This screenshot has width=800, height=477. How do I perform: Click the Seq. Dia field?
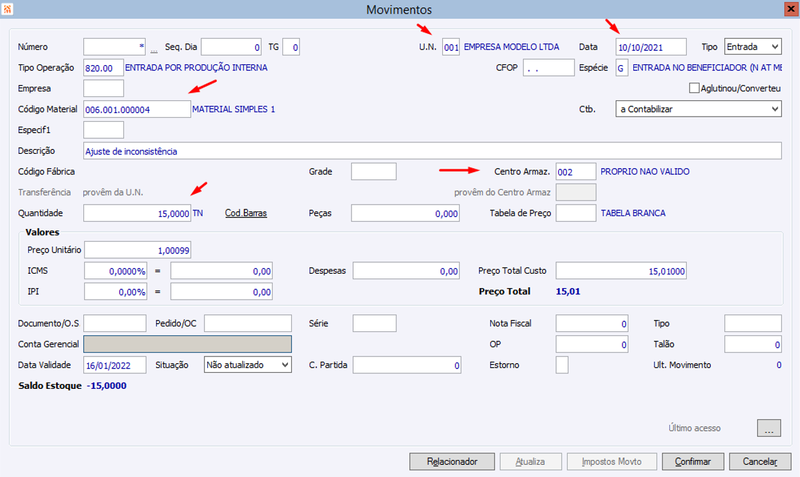pos(231,47)
